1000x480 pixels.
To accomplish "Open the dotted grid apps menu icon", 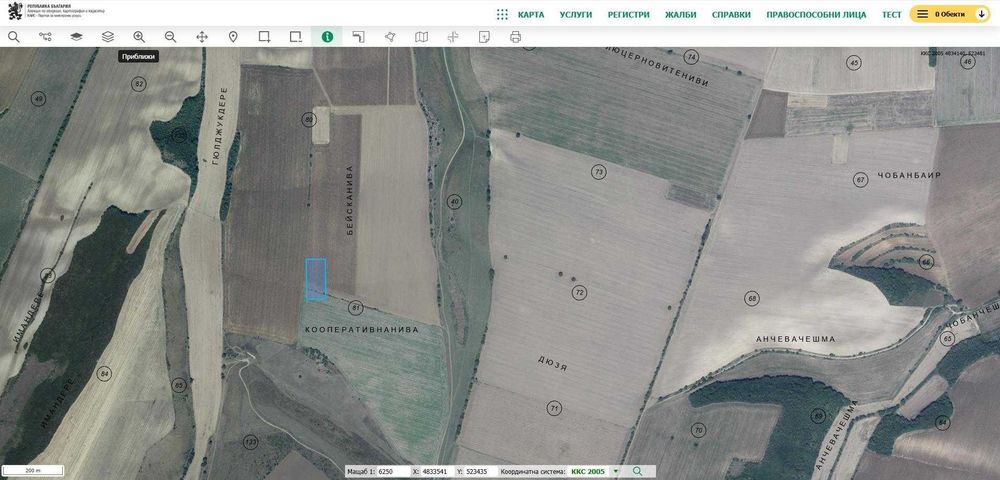I will coord(503,14).
